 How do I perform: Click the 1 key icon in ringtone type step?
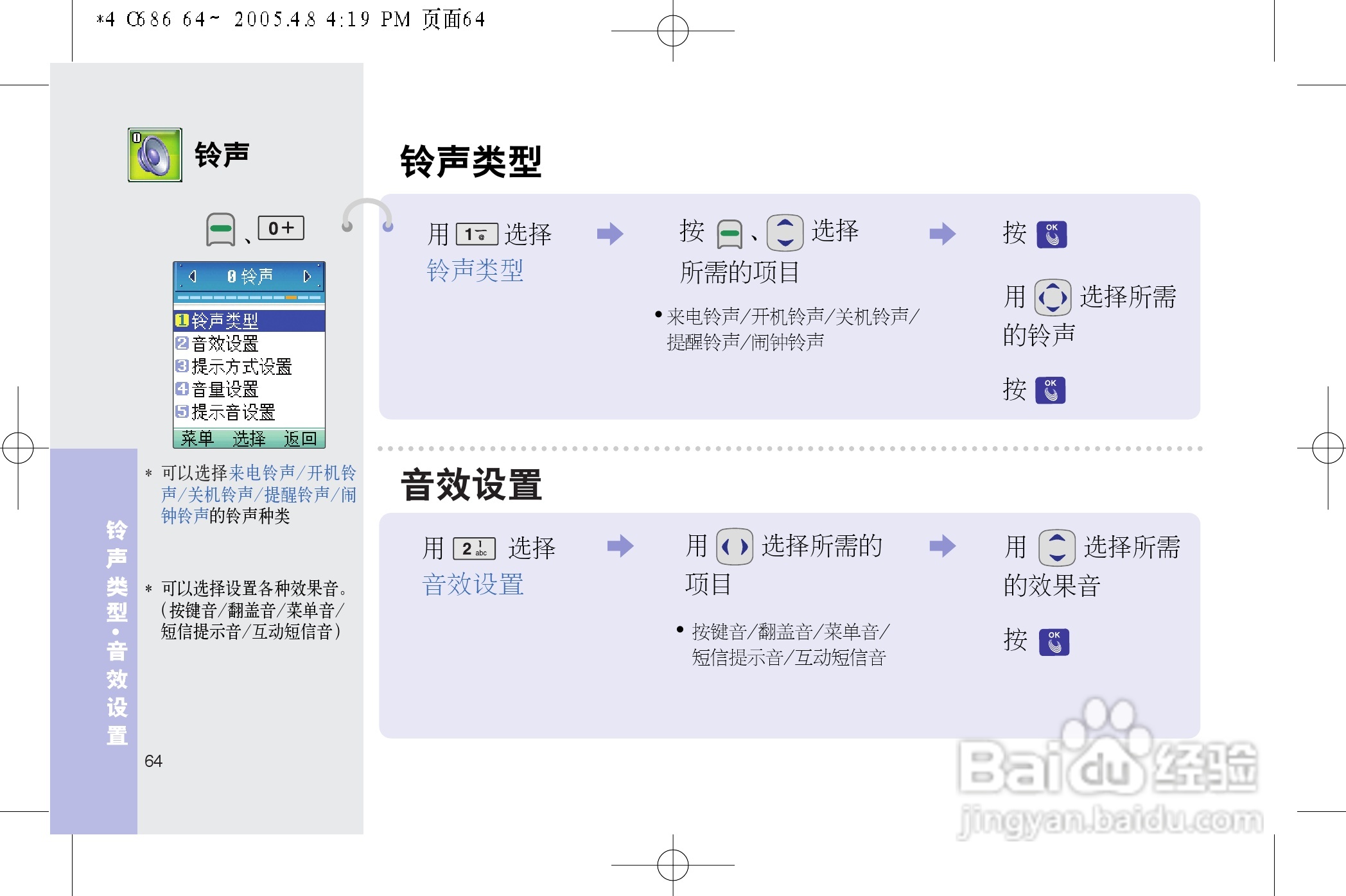476,234
